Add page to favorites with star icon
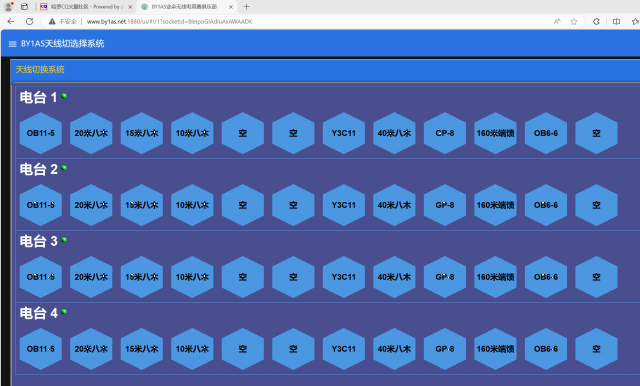640x386 pixels. pos(573,21)
